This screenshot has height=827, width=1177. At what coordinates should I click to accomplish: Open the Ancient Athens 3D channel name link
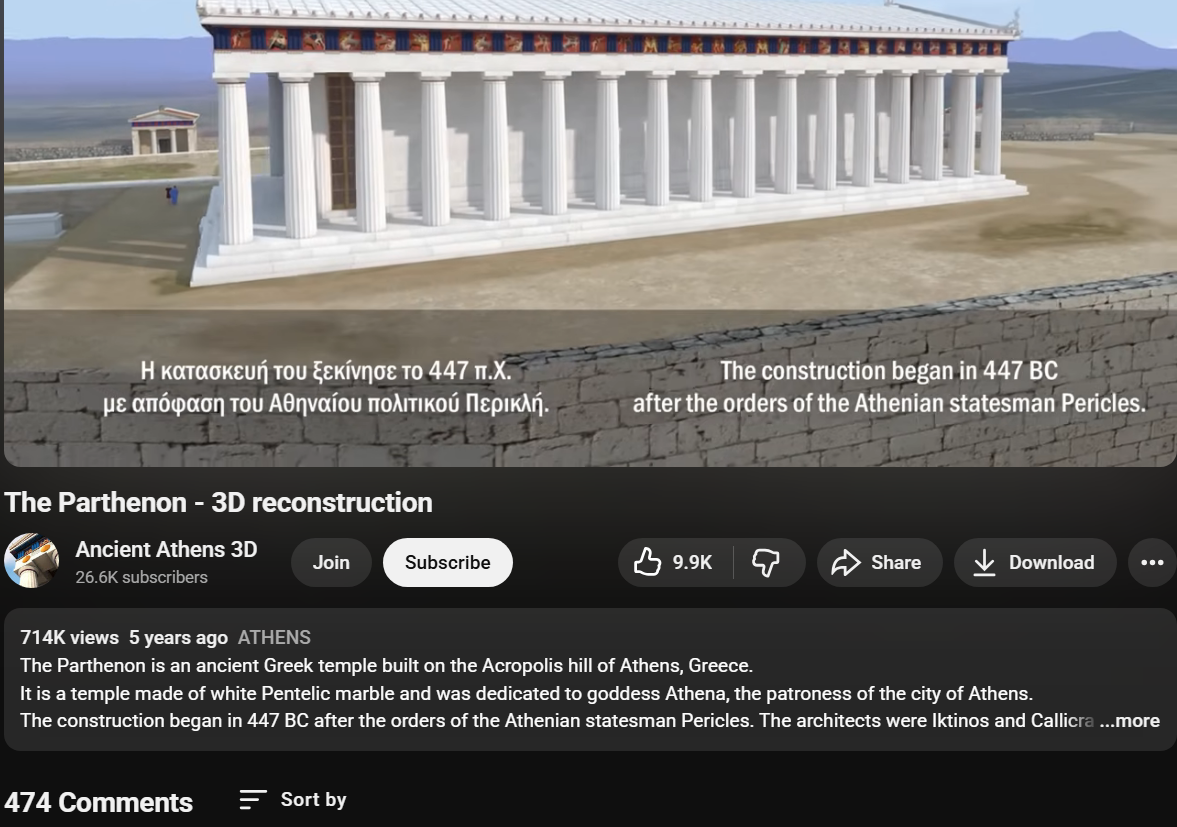[166, 549]
